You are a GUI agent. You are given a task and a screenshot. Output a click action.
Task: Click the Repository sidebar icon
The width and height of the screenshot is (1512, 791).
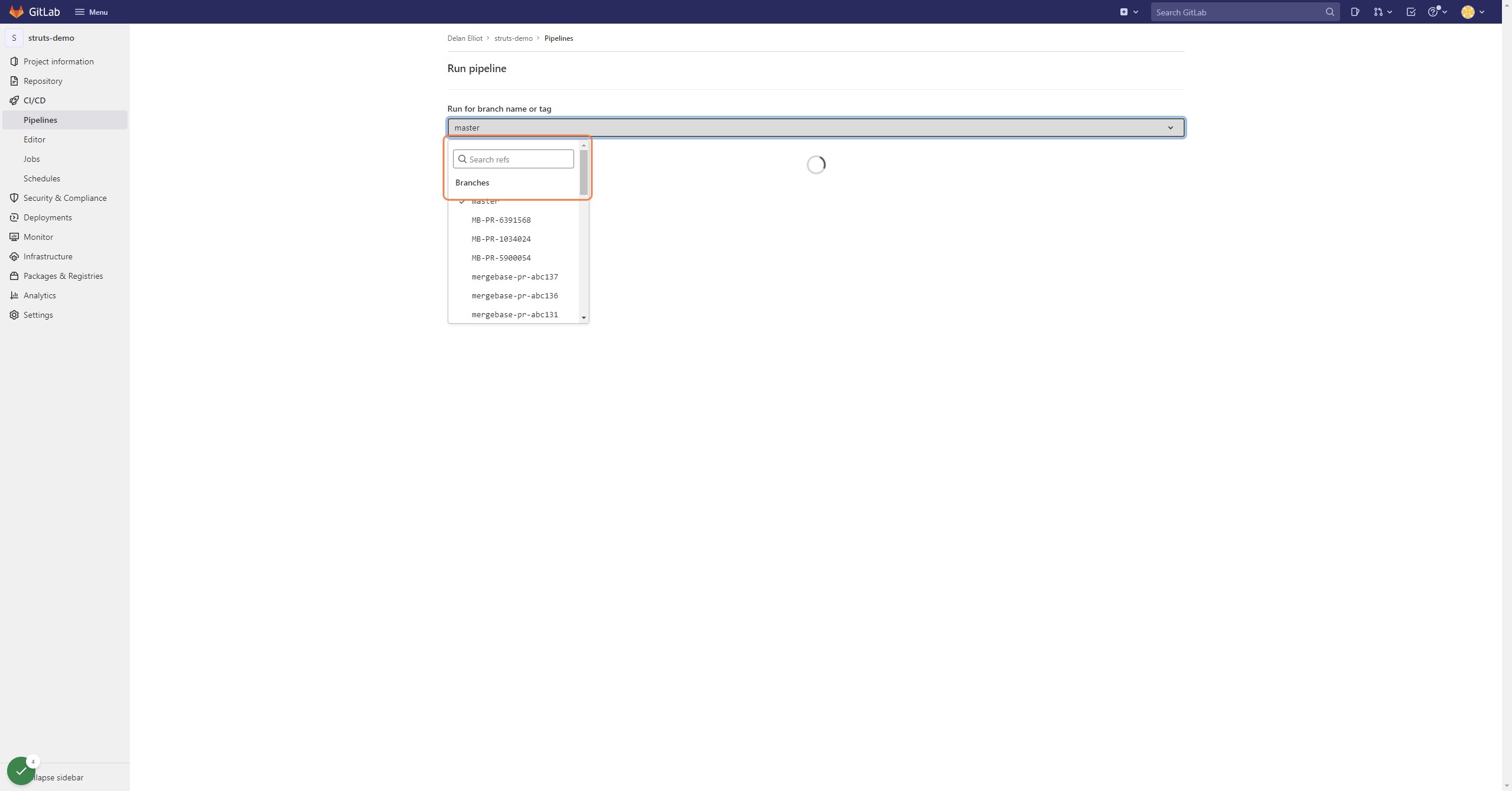(14, 81)
